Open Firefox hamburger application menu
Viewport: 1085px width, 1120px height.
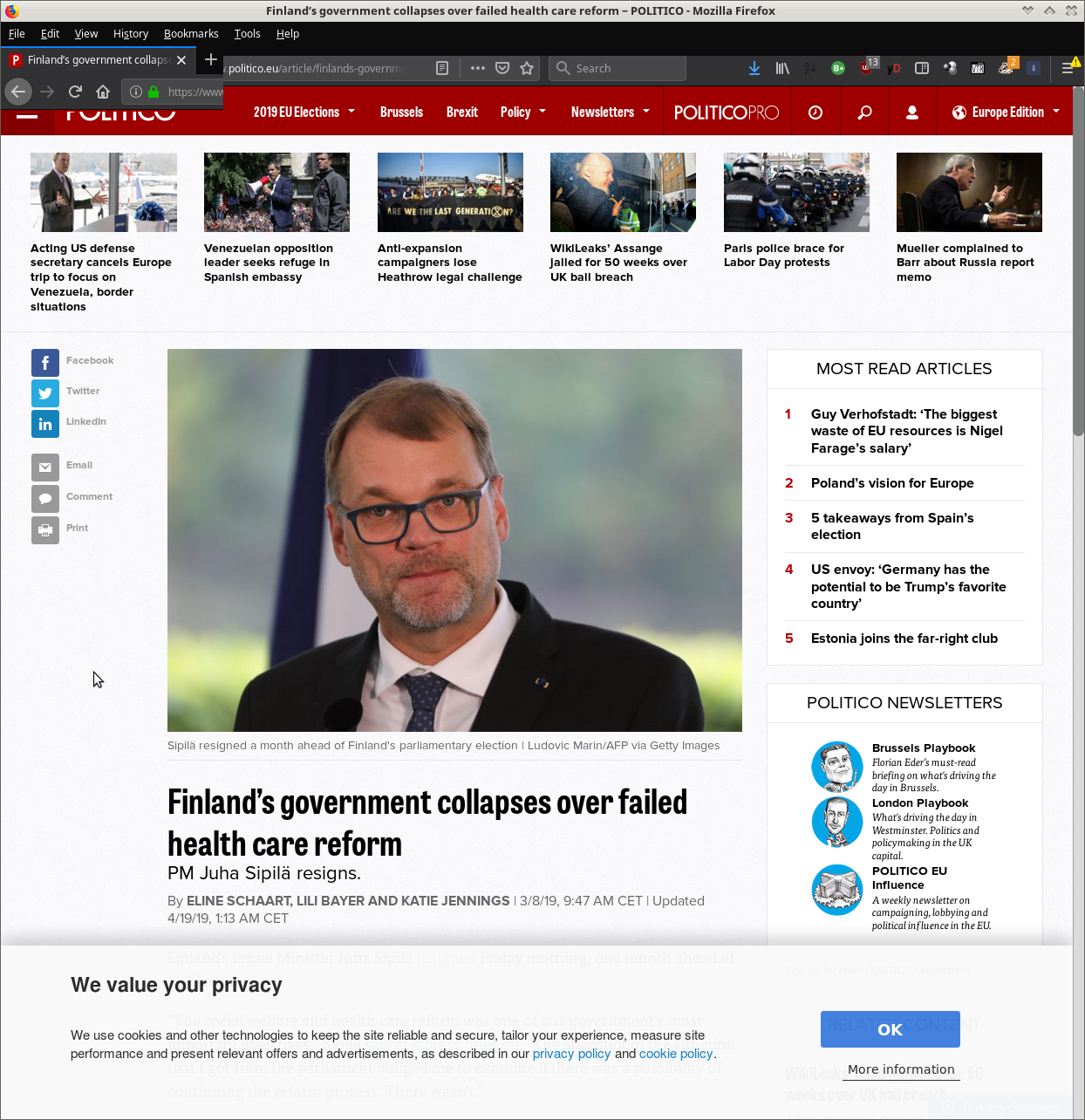pos(1068,68)
